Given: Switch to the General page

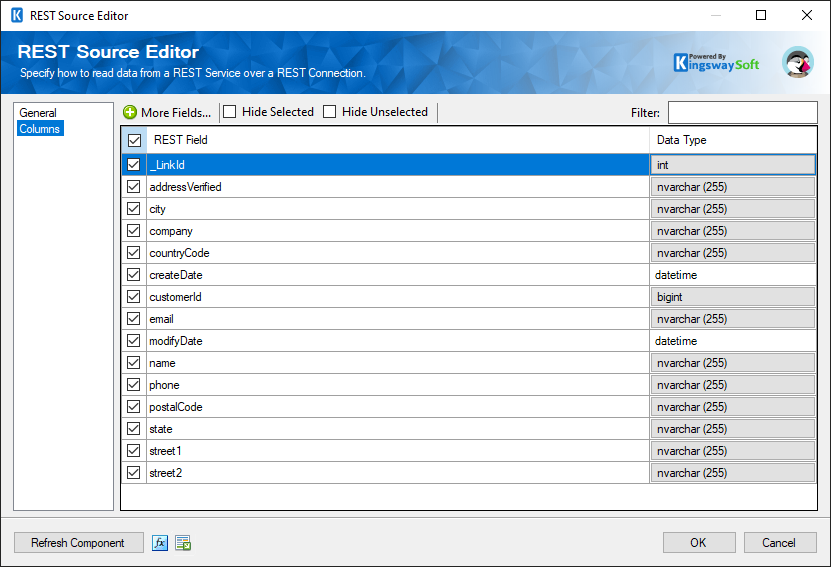Looking at the screenshot, I should pos(38,113).
